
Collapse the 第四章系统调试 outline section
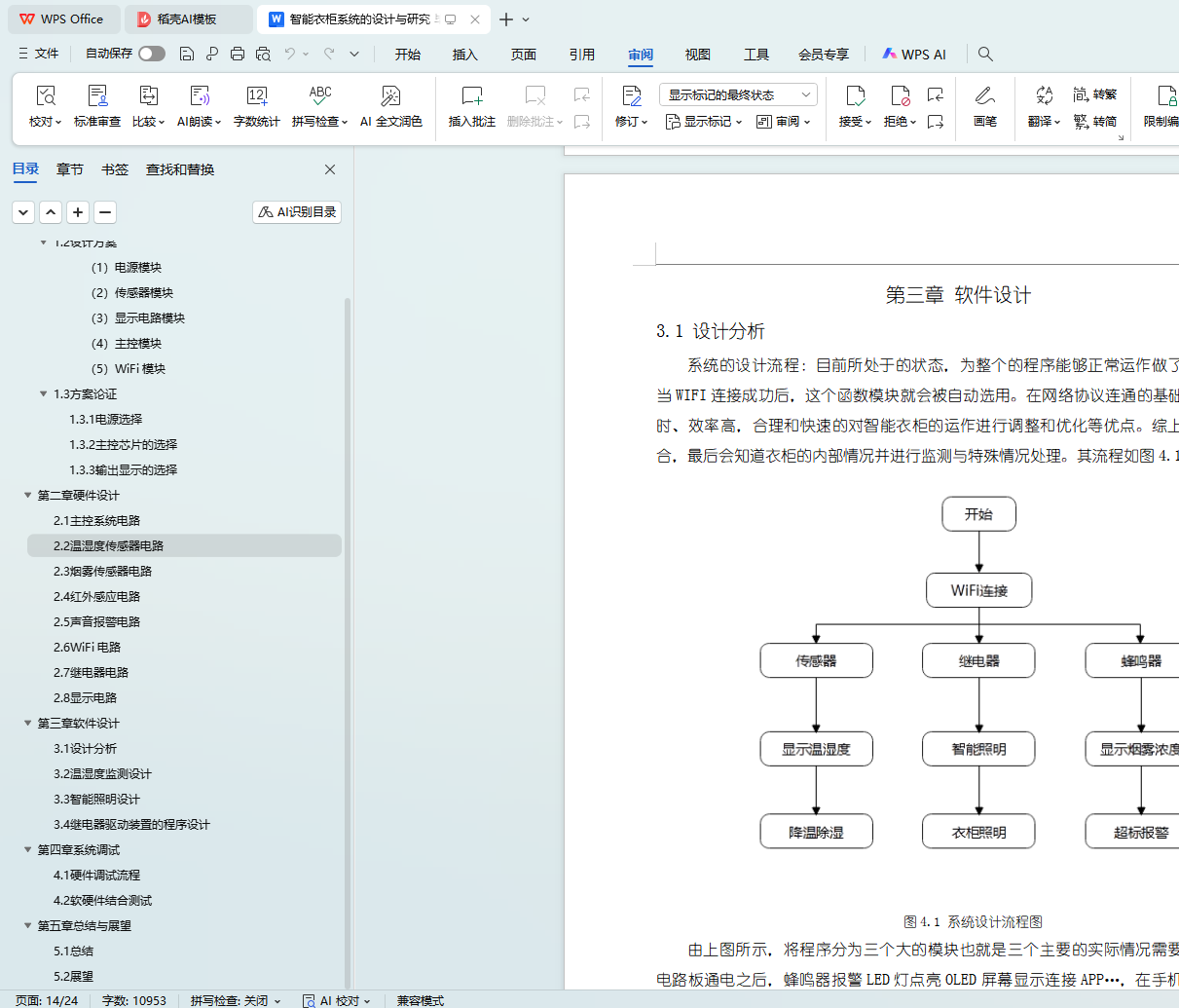(x=28, y=850)
